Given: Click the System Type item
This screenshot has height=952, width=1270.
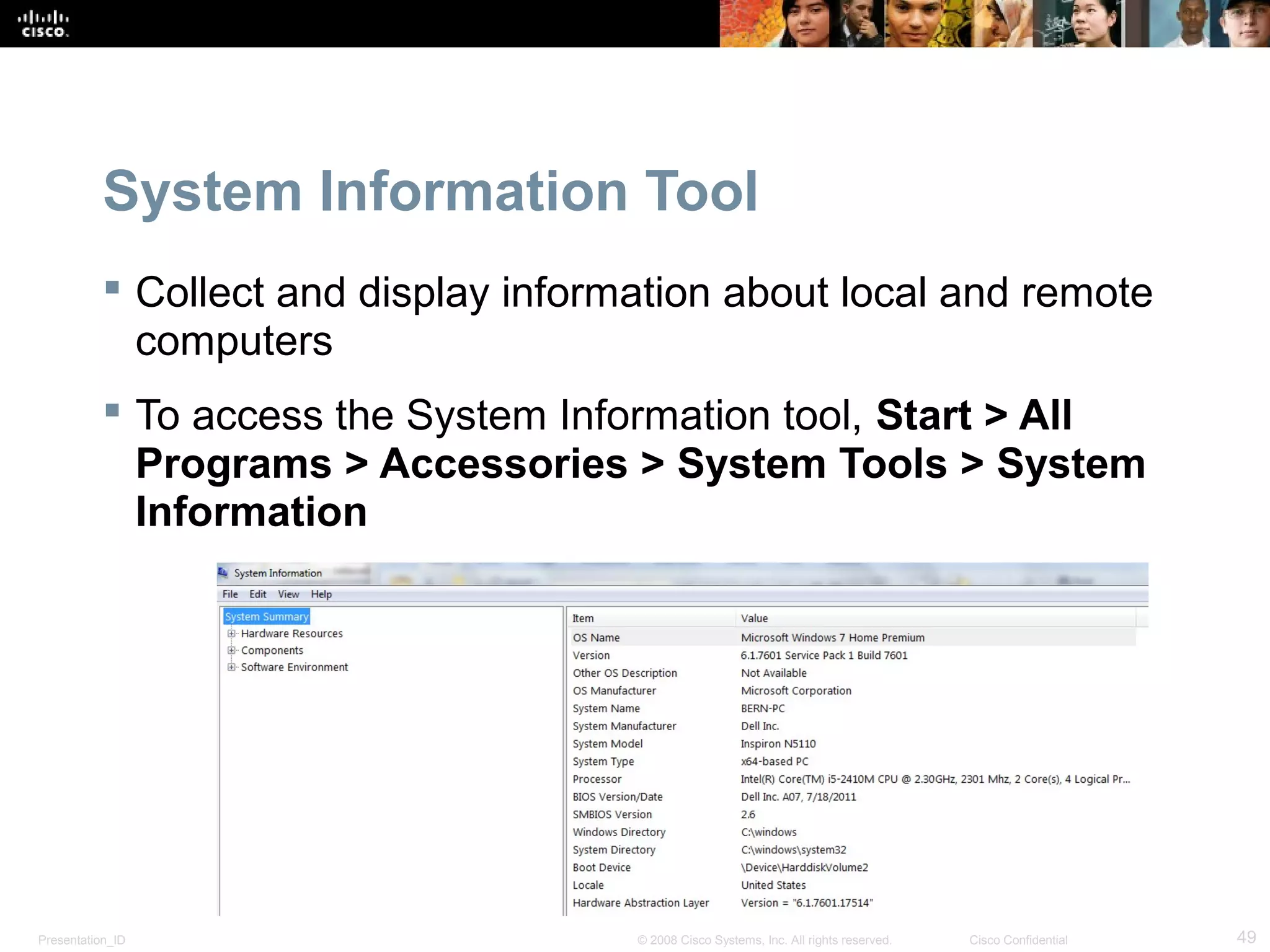Looking at the screenshot, I should click(603, 761).
